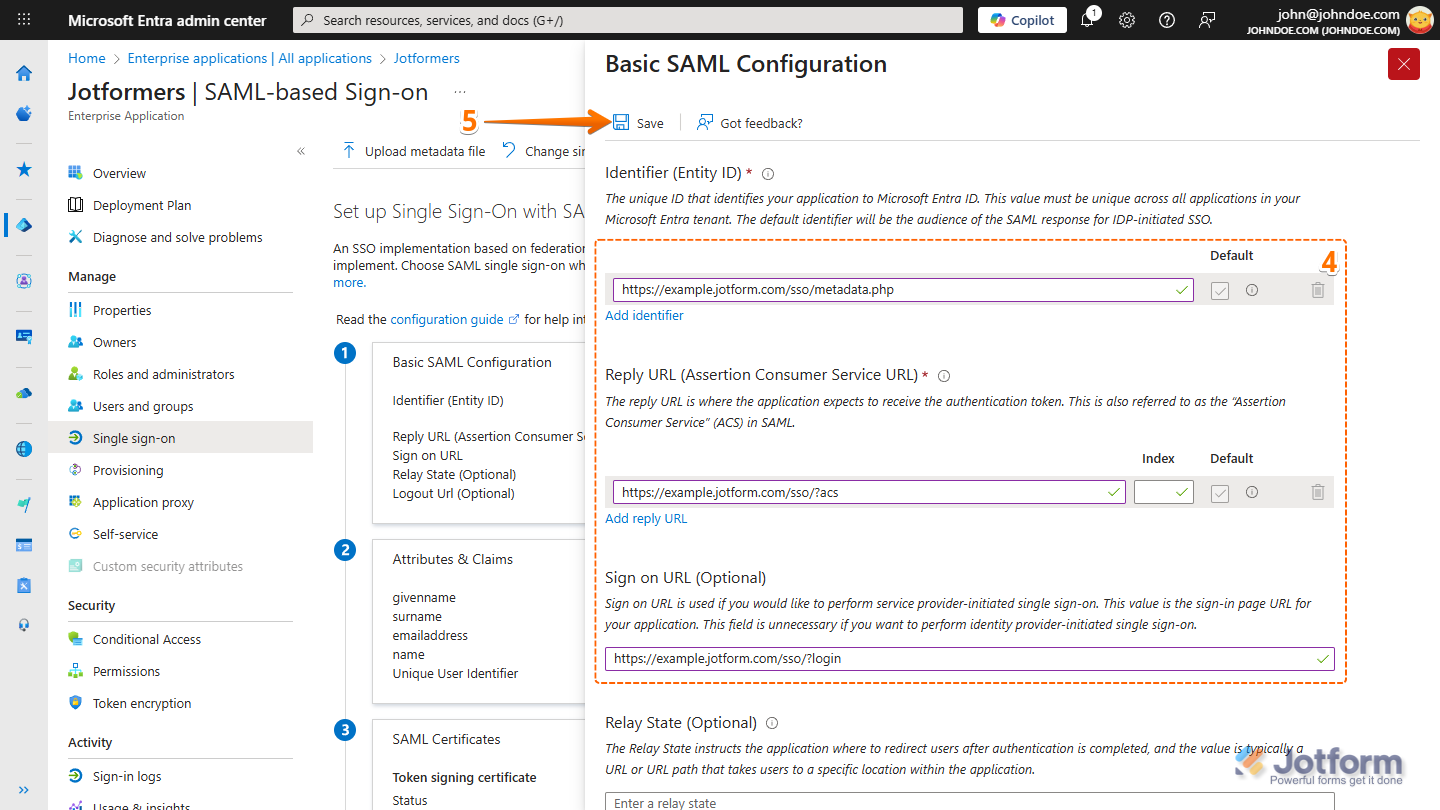This screenshot has height=810, width=1440.
Task: Click the Home icon in left rail
Action: point(24,73)
